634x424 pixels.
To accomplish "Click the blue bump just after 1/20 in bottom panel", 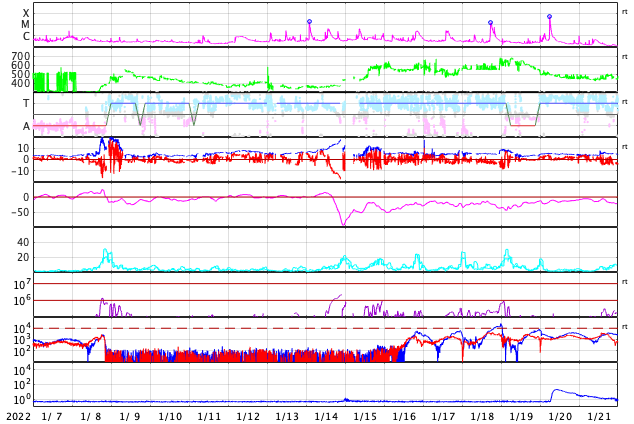I will (x=558, y=391).
